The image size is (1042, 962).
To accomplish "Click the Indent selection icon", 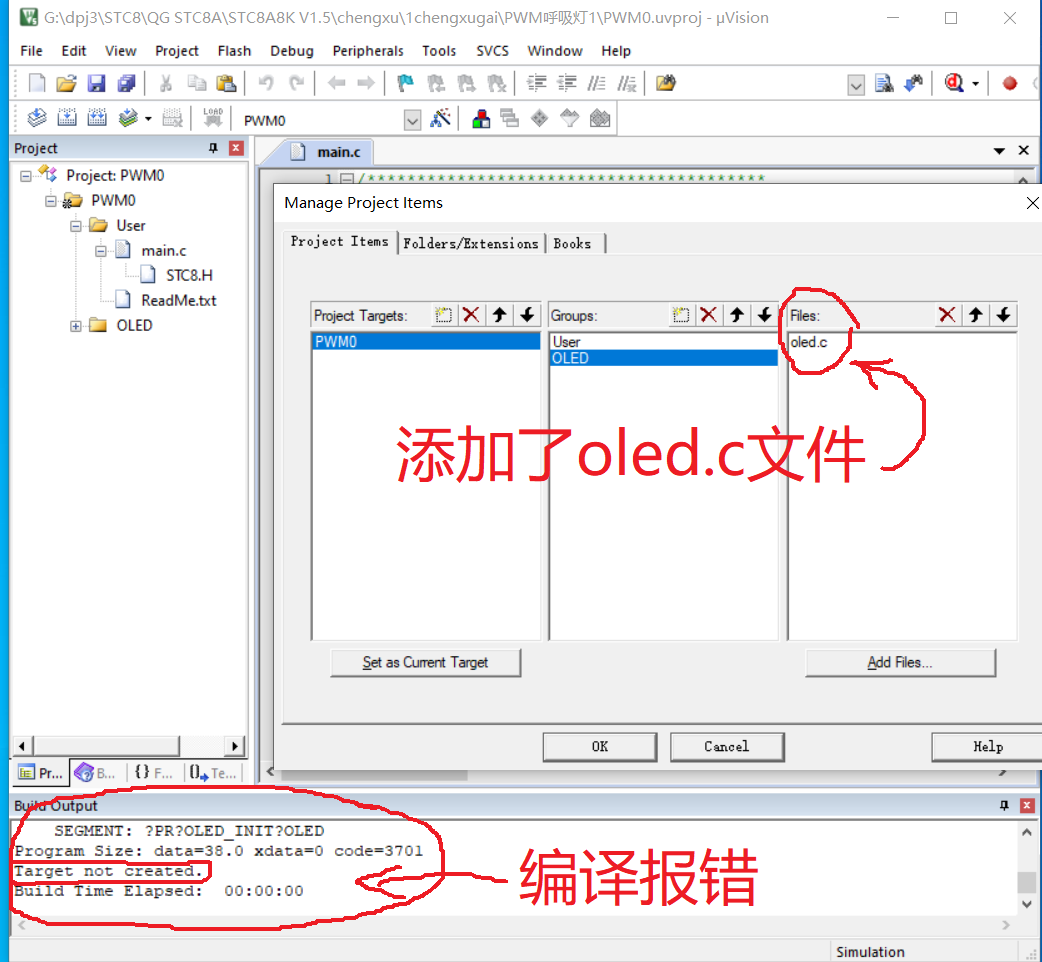I will click(x=536, y=83).
